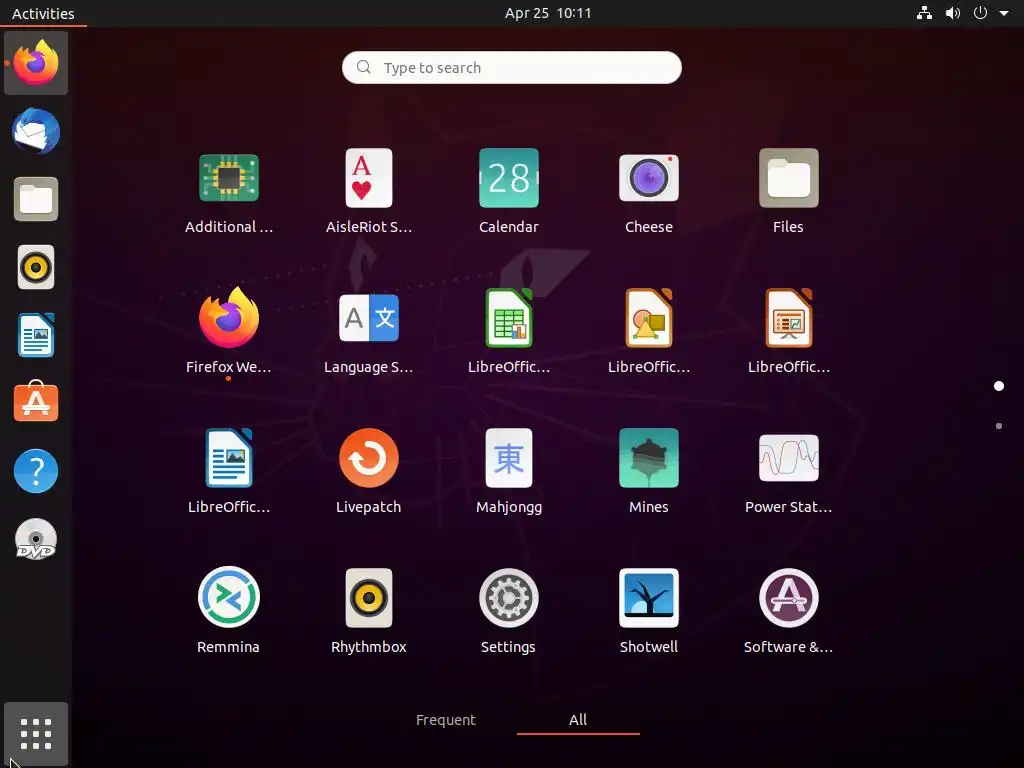
Task: Open Language Support
Action: (368, 318)
